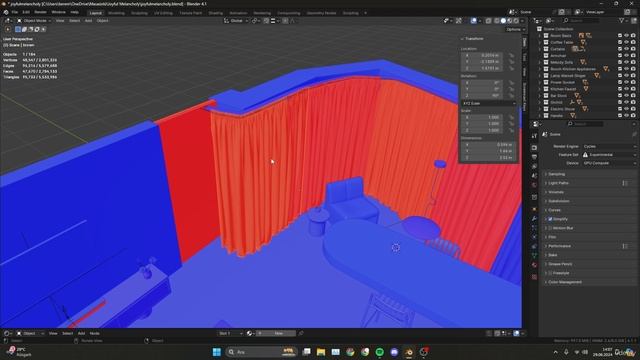Click the set select mode box icon
Screen dimensions: 640x360
(18, 29)
